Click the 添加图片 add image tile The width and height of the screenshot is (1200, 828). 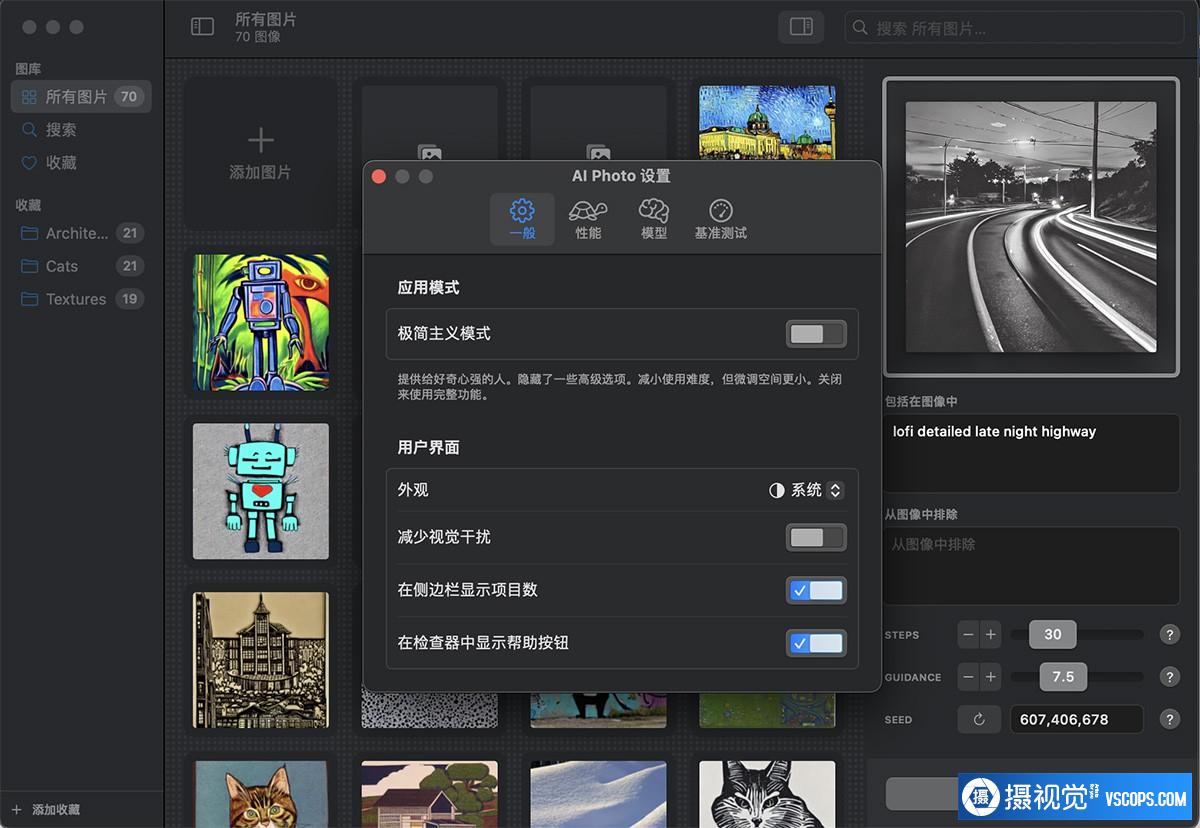point(260,153)
